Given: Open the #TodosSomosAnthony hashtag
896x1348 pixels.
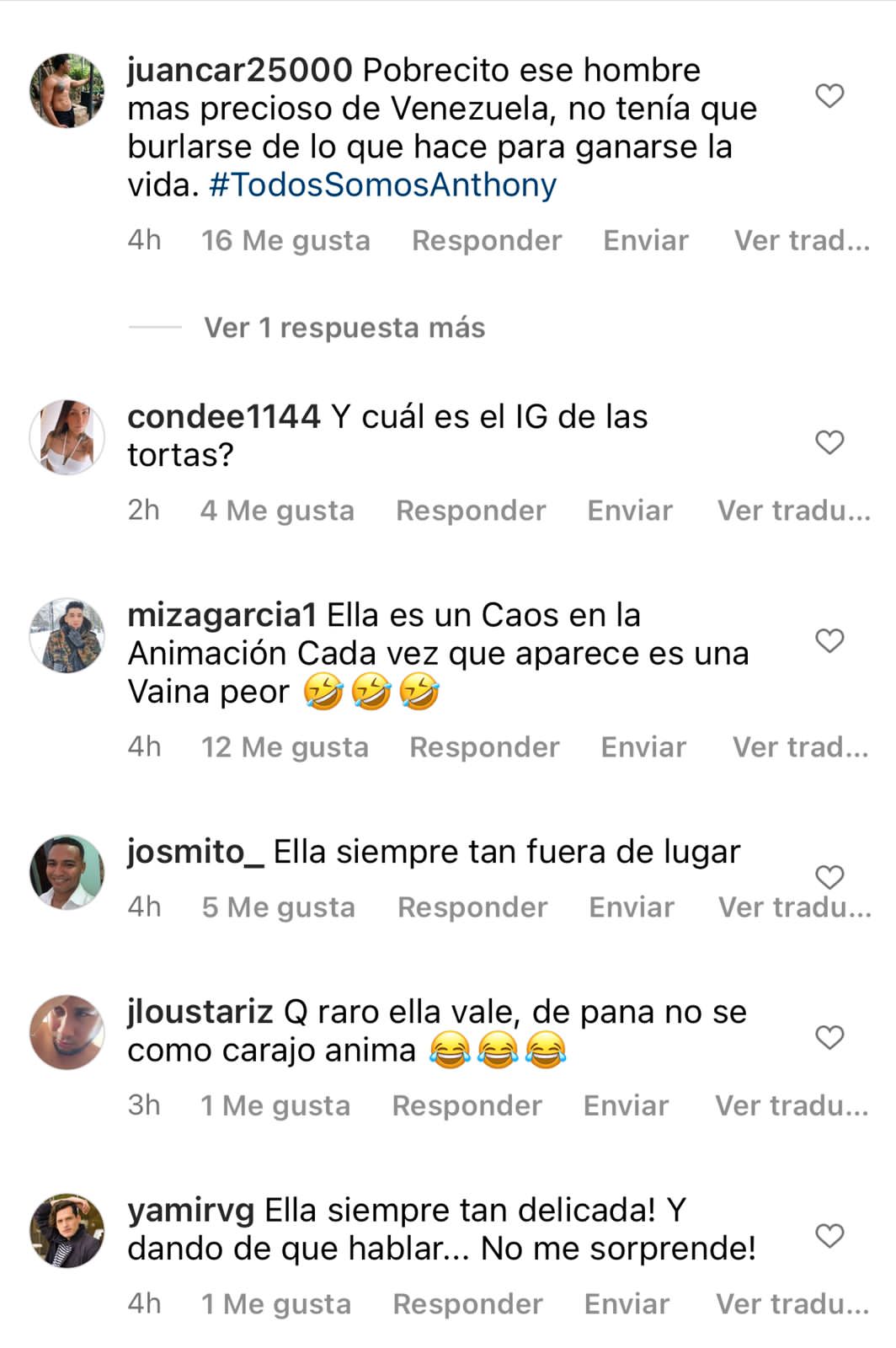Looking at the screenshot, I should point(383,185).
